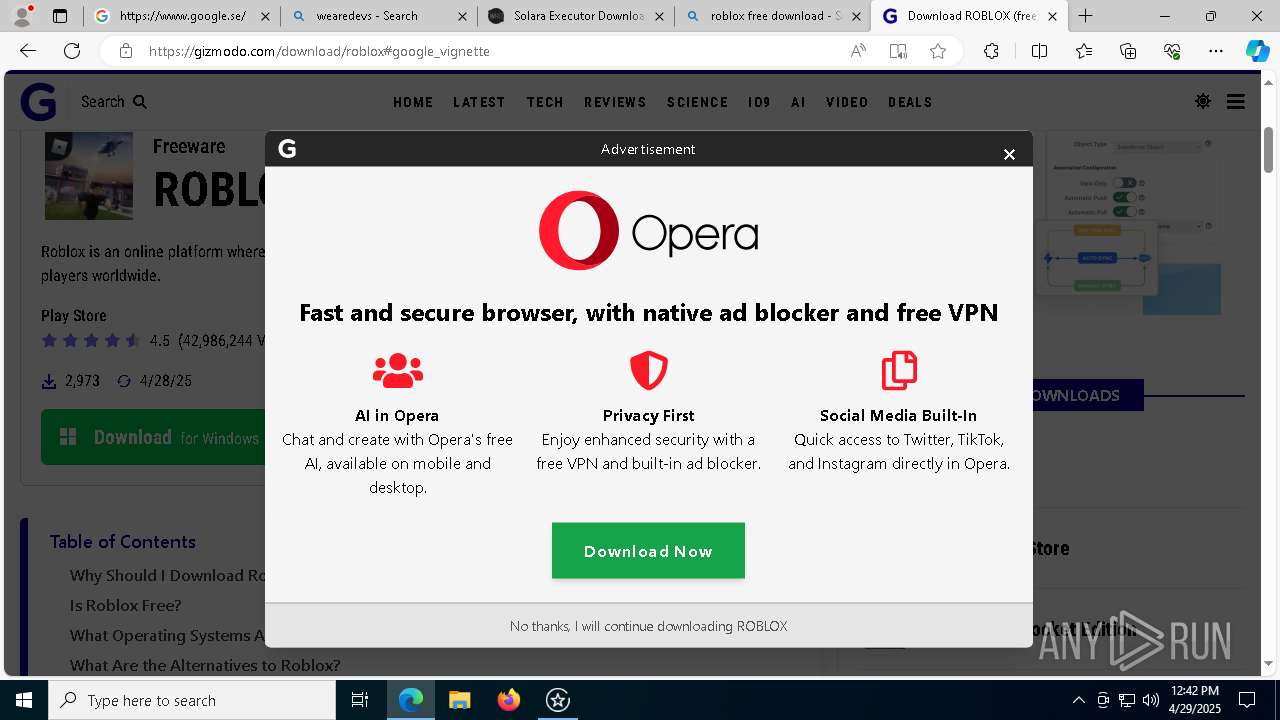Open the AI nav item
The image size is (1280, 720).
798,102
